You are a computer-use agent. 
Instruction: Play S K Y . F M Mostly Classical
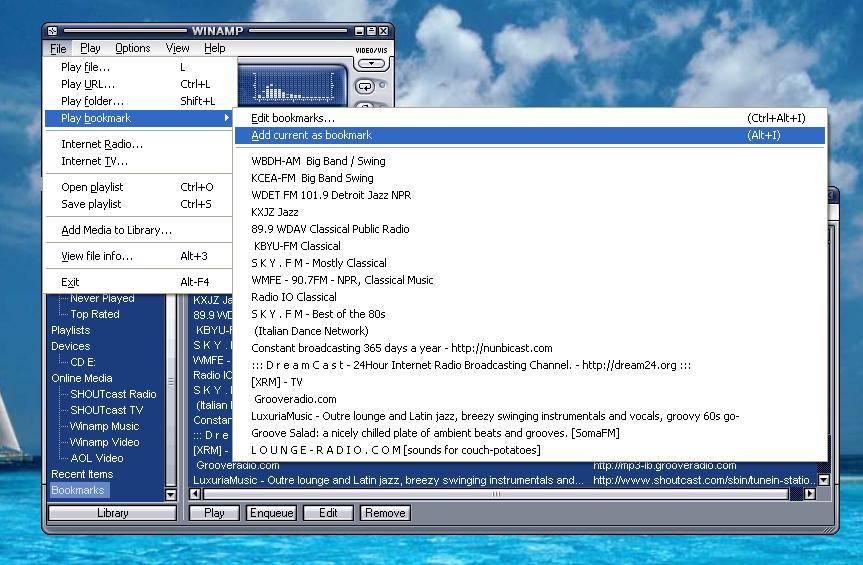pyautogui.click(x=529, y=264)
